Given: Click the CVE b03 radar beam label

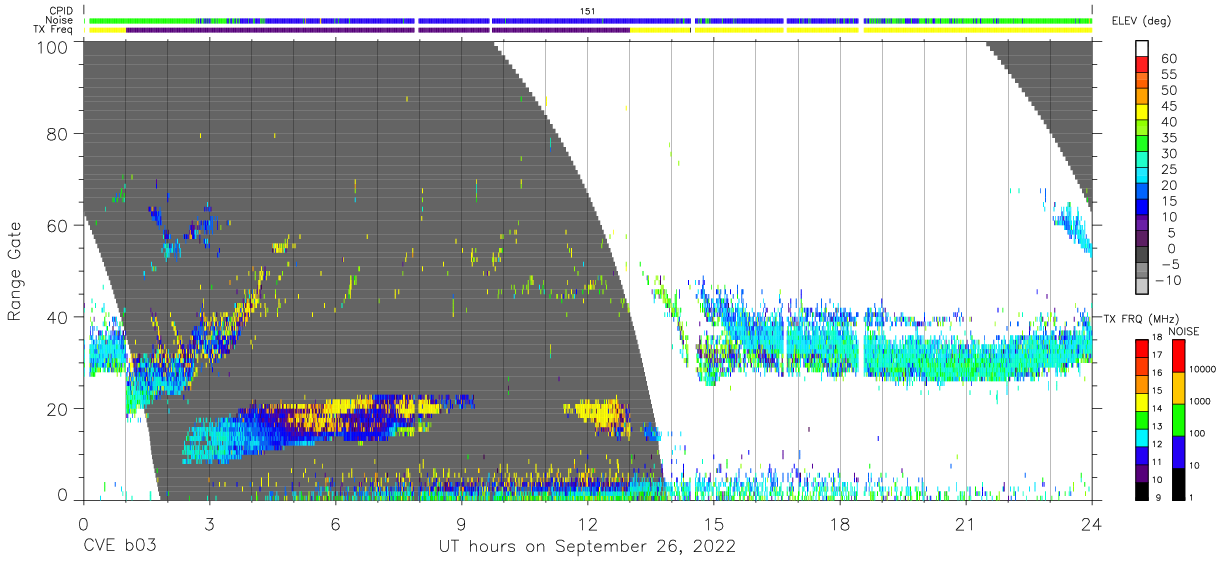Looking at the screenshot, I should coord(119,547).
